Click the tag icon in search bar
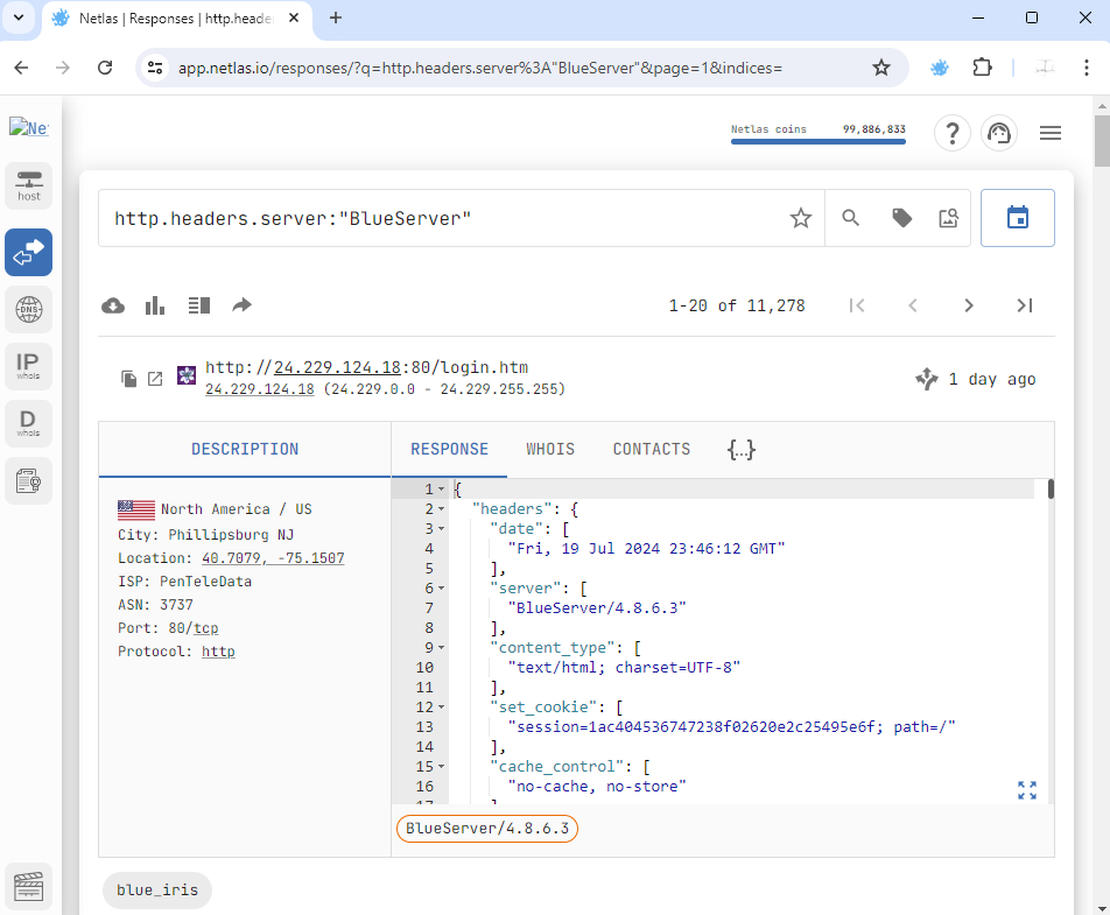1110x915 pixels. click(902, 218)
